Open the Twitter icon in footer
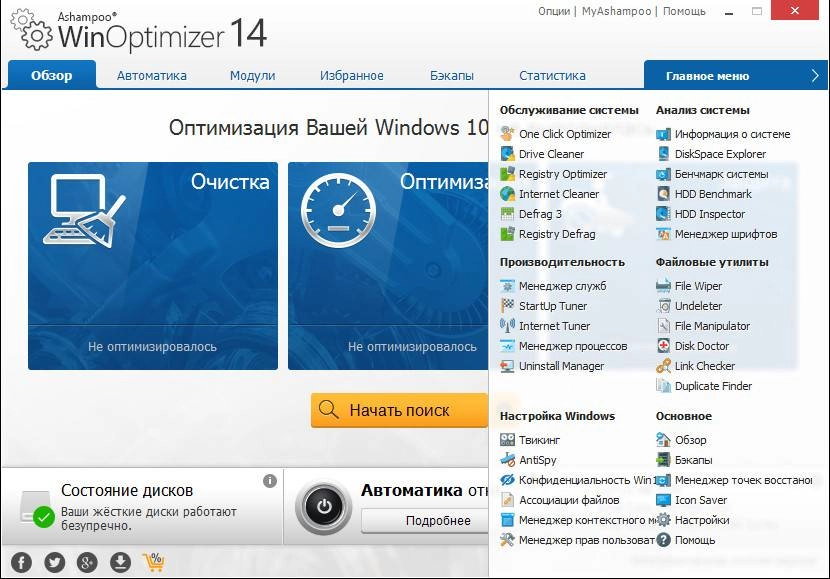Viewport: 830px width, 579px height. (55, 562)
